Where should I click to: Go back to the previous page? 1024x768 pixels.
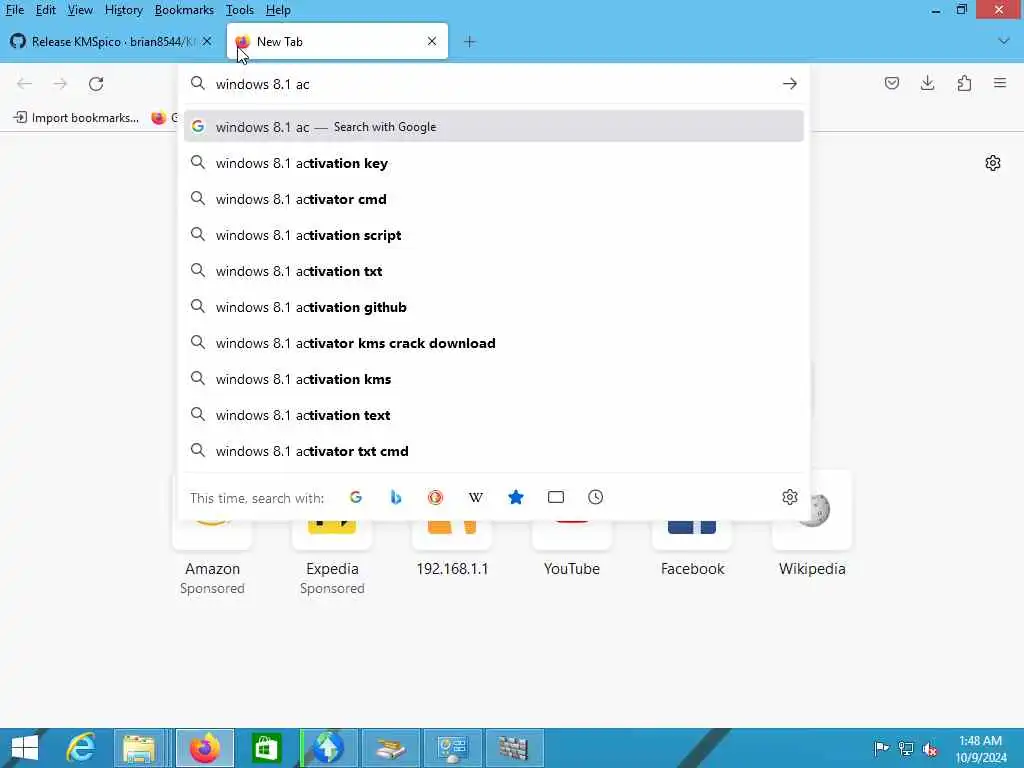click(24, 84)
